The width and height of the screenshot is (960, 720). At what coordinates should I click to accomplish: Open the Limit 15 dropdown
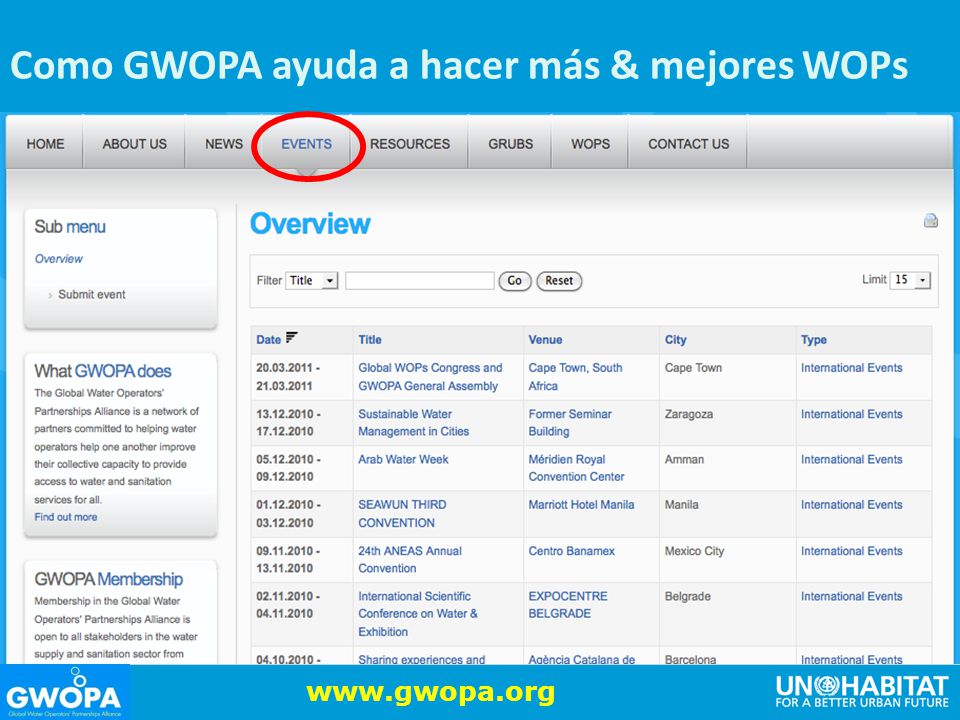click(x=910, y=280)
